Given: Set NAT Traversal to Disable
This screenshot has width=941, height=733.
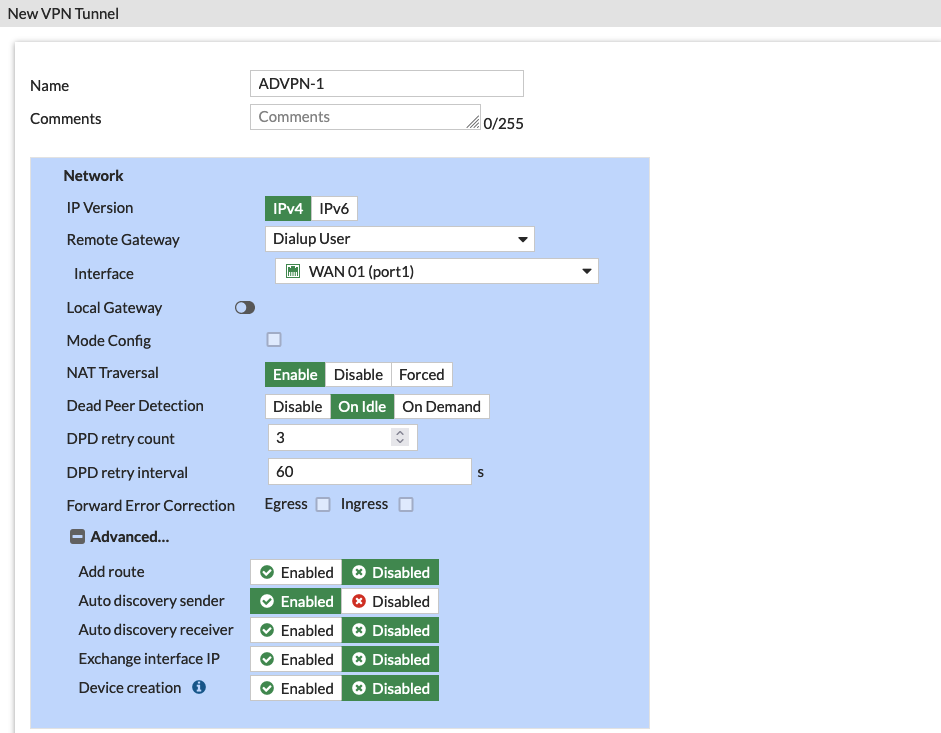Looking at the screenshot, I should tap(358, 374).
